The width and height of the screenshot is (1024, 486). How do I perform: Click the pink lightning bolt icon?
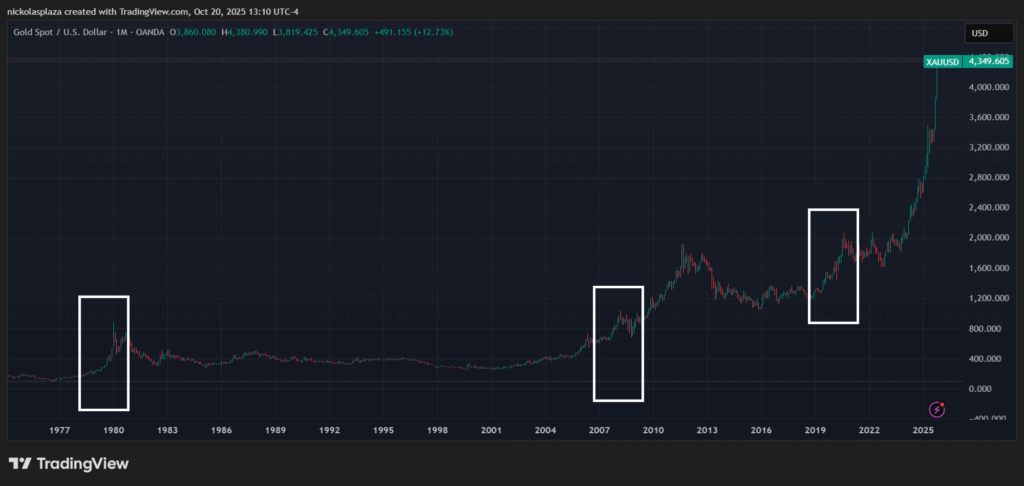937,408
